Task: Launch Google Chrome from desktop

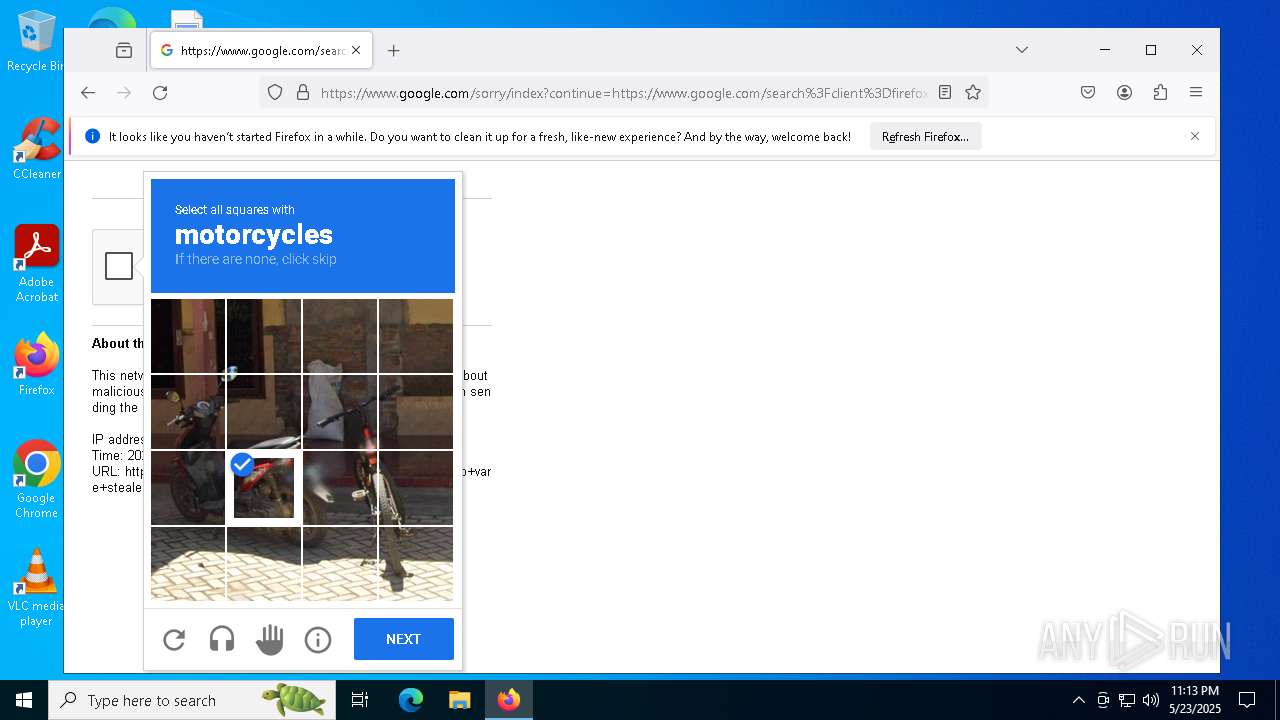Action: pyautogui.click(x=36, y=480)
